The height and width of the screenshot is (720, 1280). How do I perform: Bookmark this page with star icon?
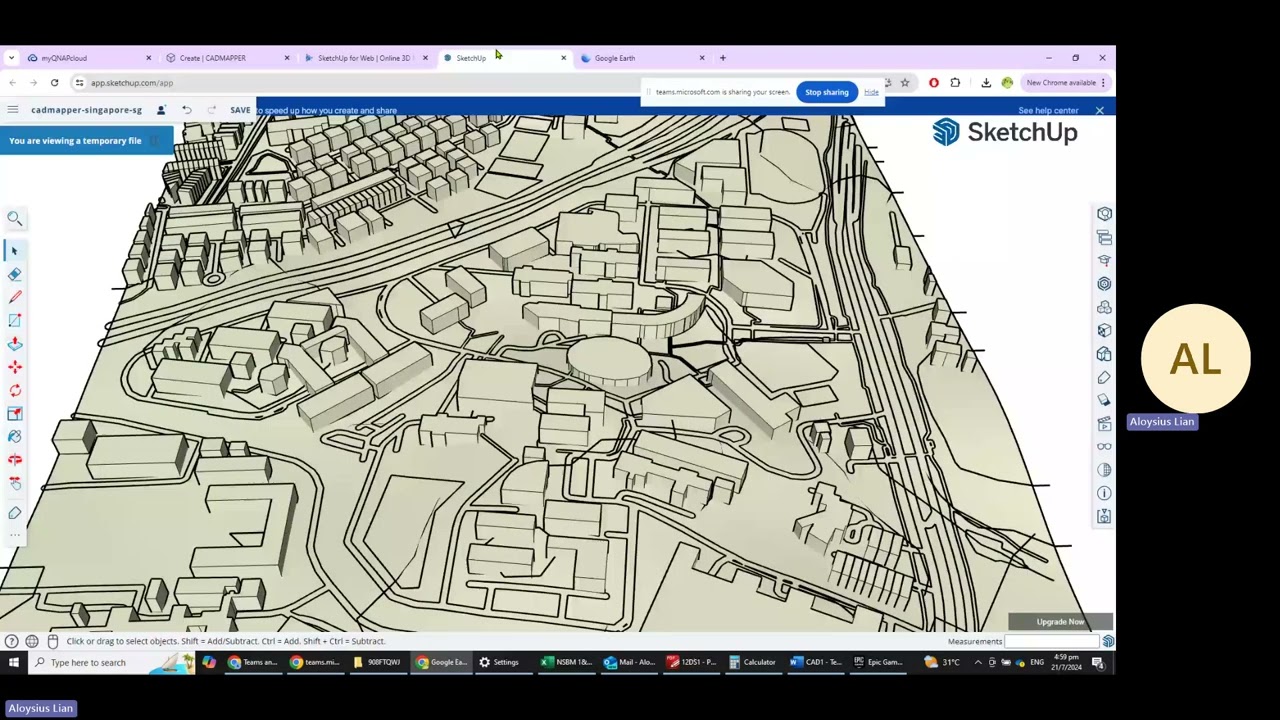click(x=905, y=83)
